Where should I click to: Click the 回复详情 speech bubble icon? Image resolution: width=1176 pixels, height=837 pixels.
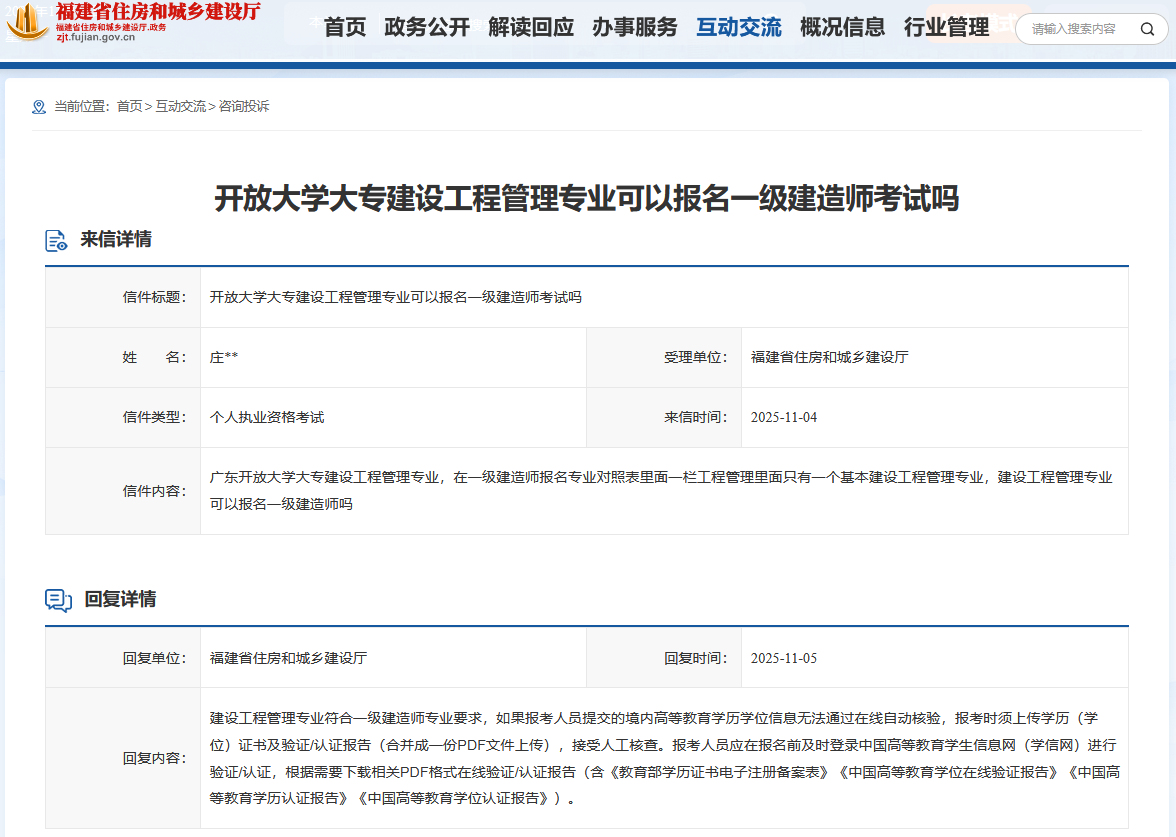[58, 600]
